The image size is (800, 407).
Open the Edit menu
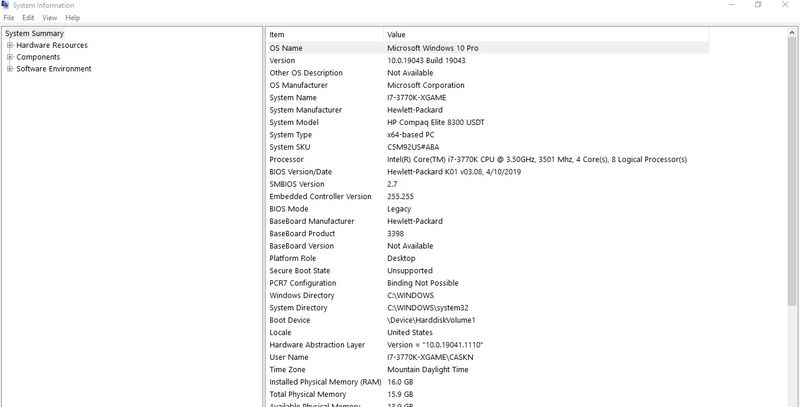point(28,18)
